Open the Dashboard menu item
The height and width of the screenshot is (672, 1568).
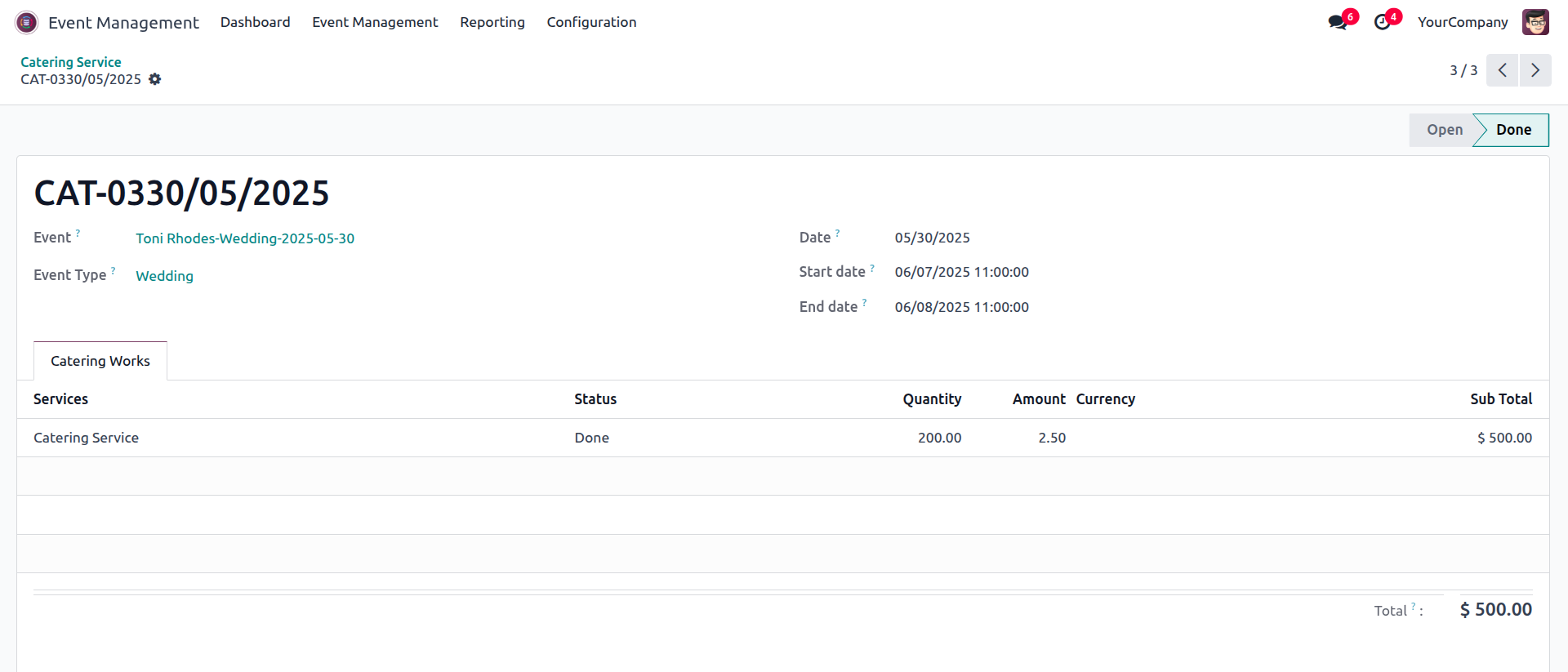click(x=255, y=22)
